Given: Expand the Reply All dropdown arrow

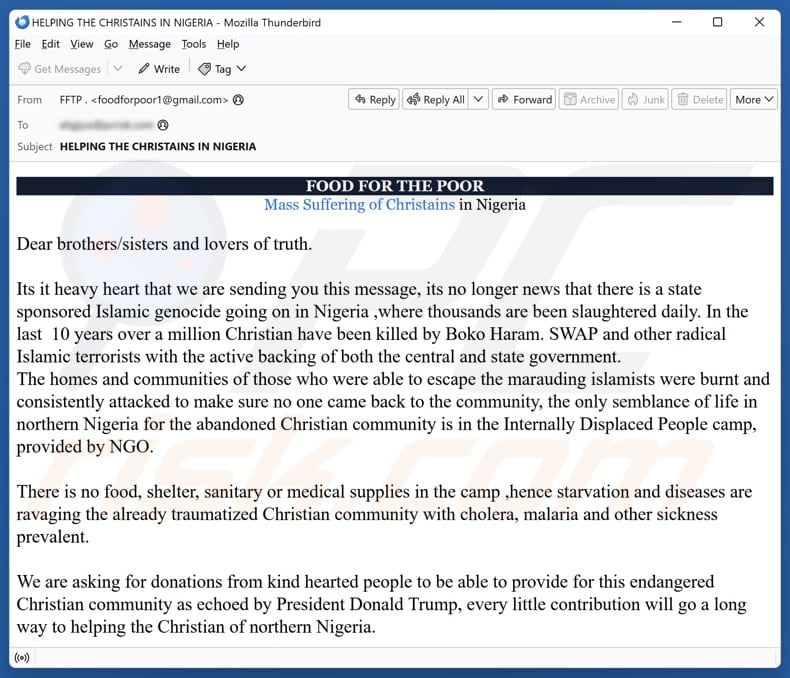Looking at the screenshot, I should pyautogui.click(x=478, y=100).
